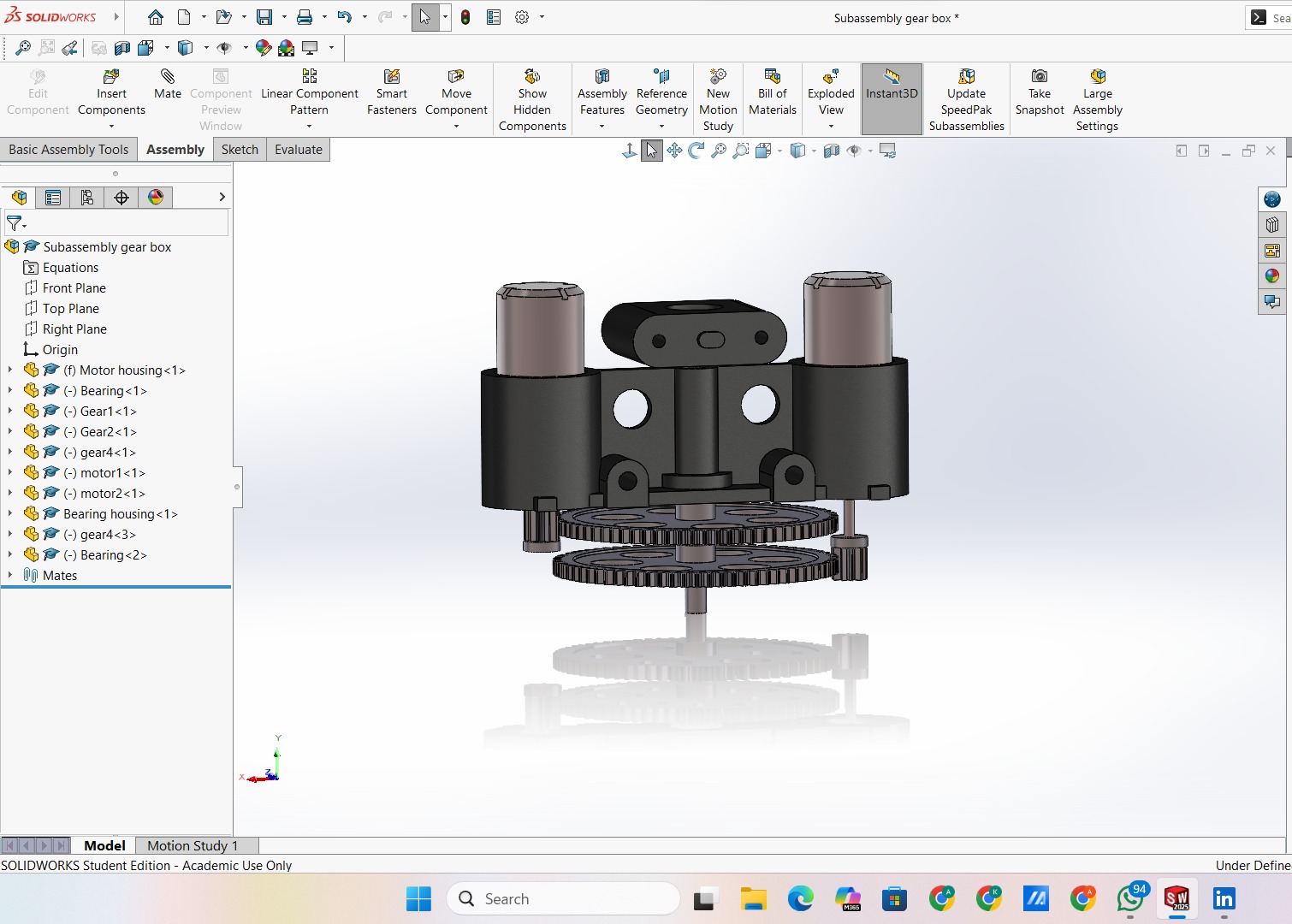Click the Insert Components button

tap(111, 77)
